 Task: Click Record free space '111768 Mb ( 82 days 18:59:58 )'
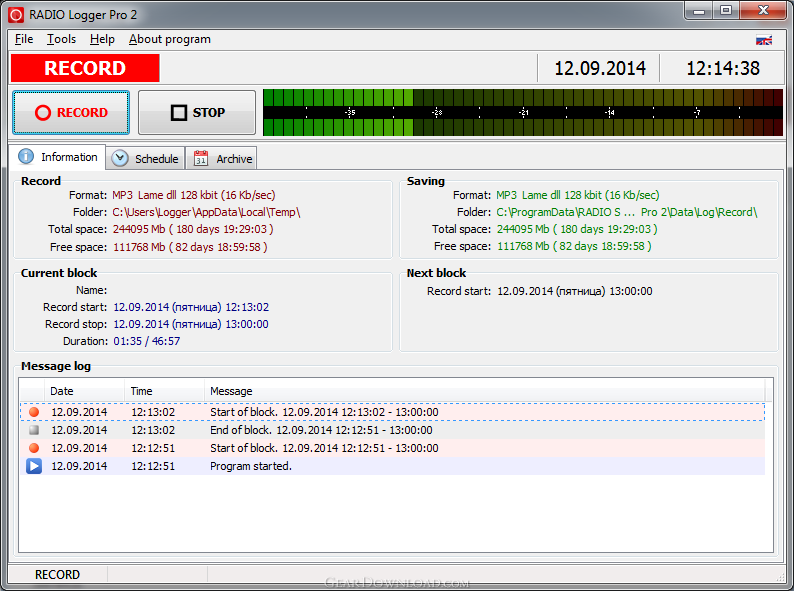(x=190, y=247)
